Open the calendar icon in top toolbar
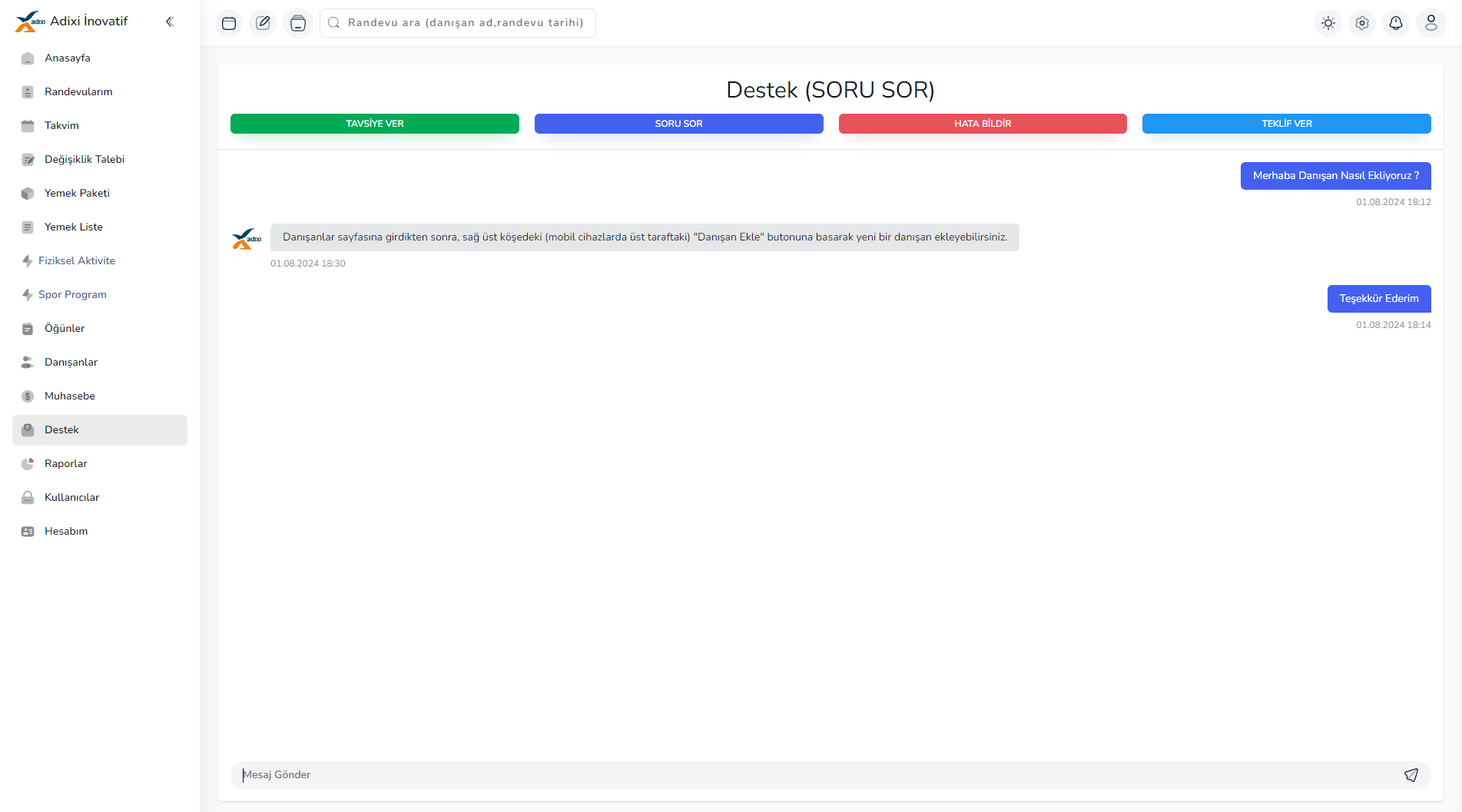This screenshot has width=1462, height=812. [229, 23]
